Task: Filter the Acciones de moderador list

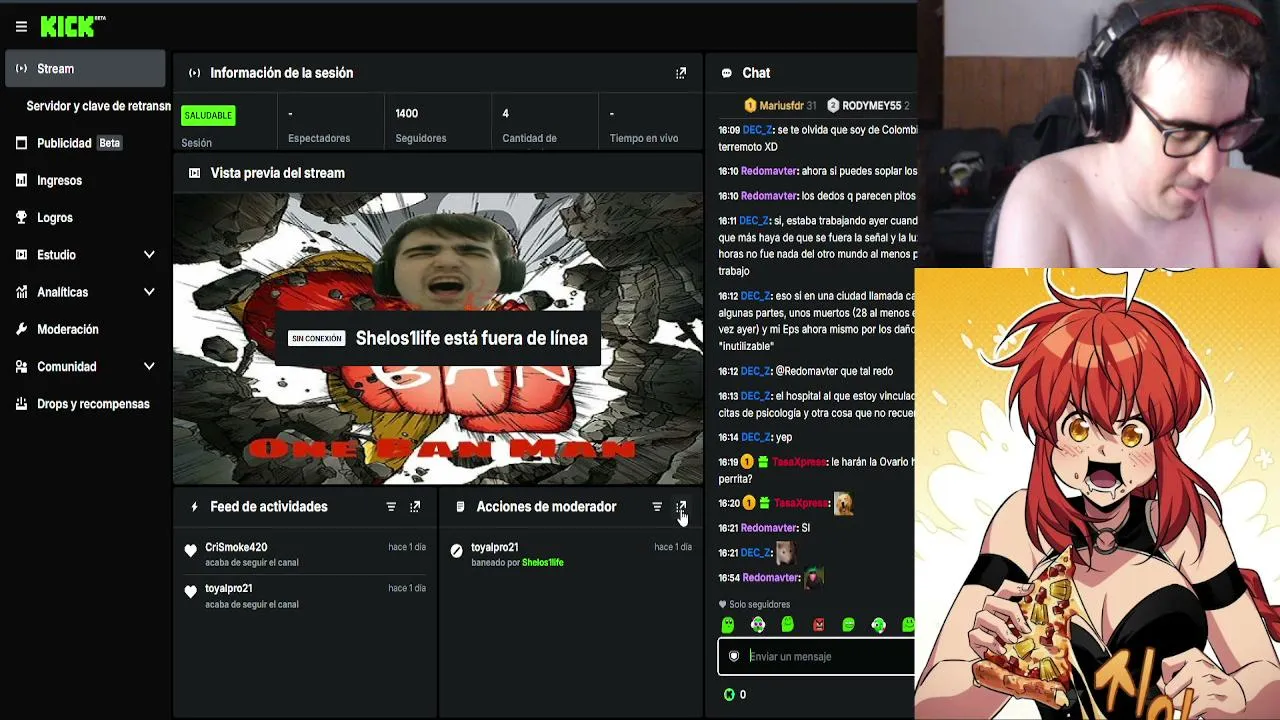Action: 657,507
